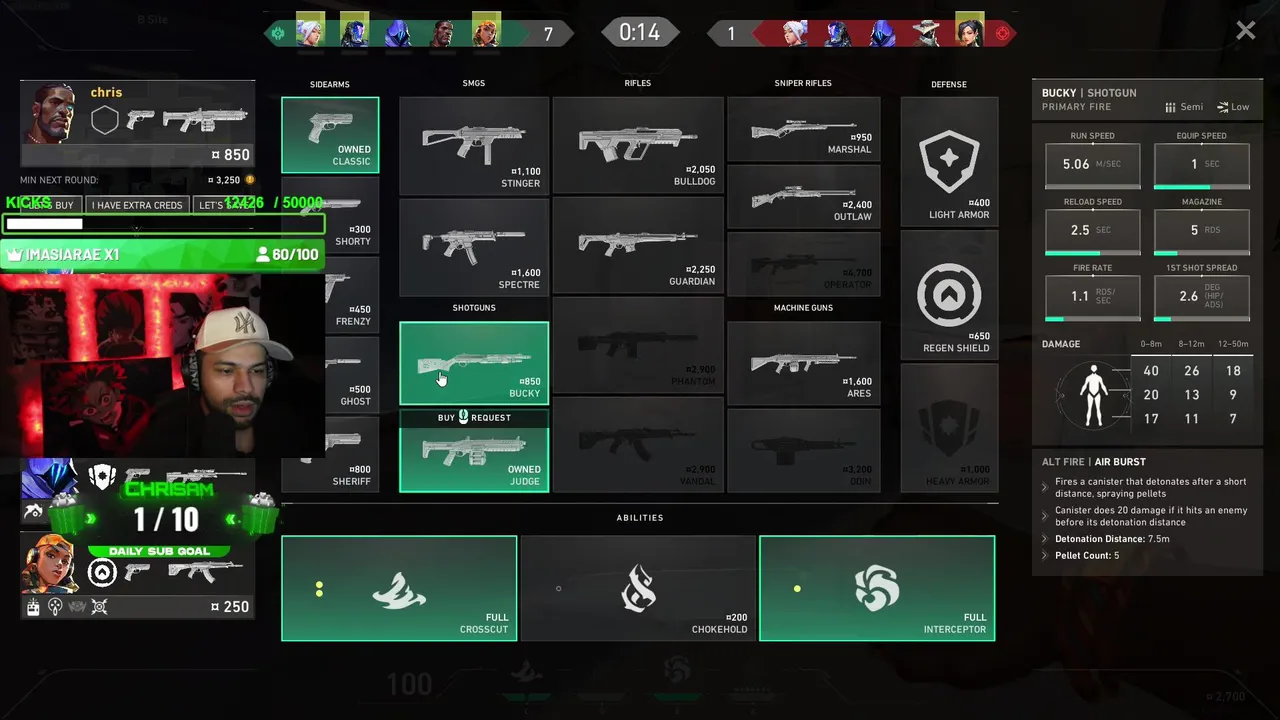This screenshot has width=1280, height=720.
Task: Select the Operator sniper rifle card
Action: pyautogui.click(x=804, y=264)
